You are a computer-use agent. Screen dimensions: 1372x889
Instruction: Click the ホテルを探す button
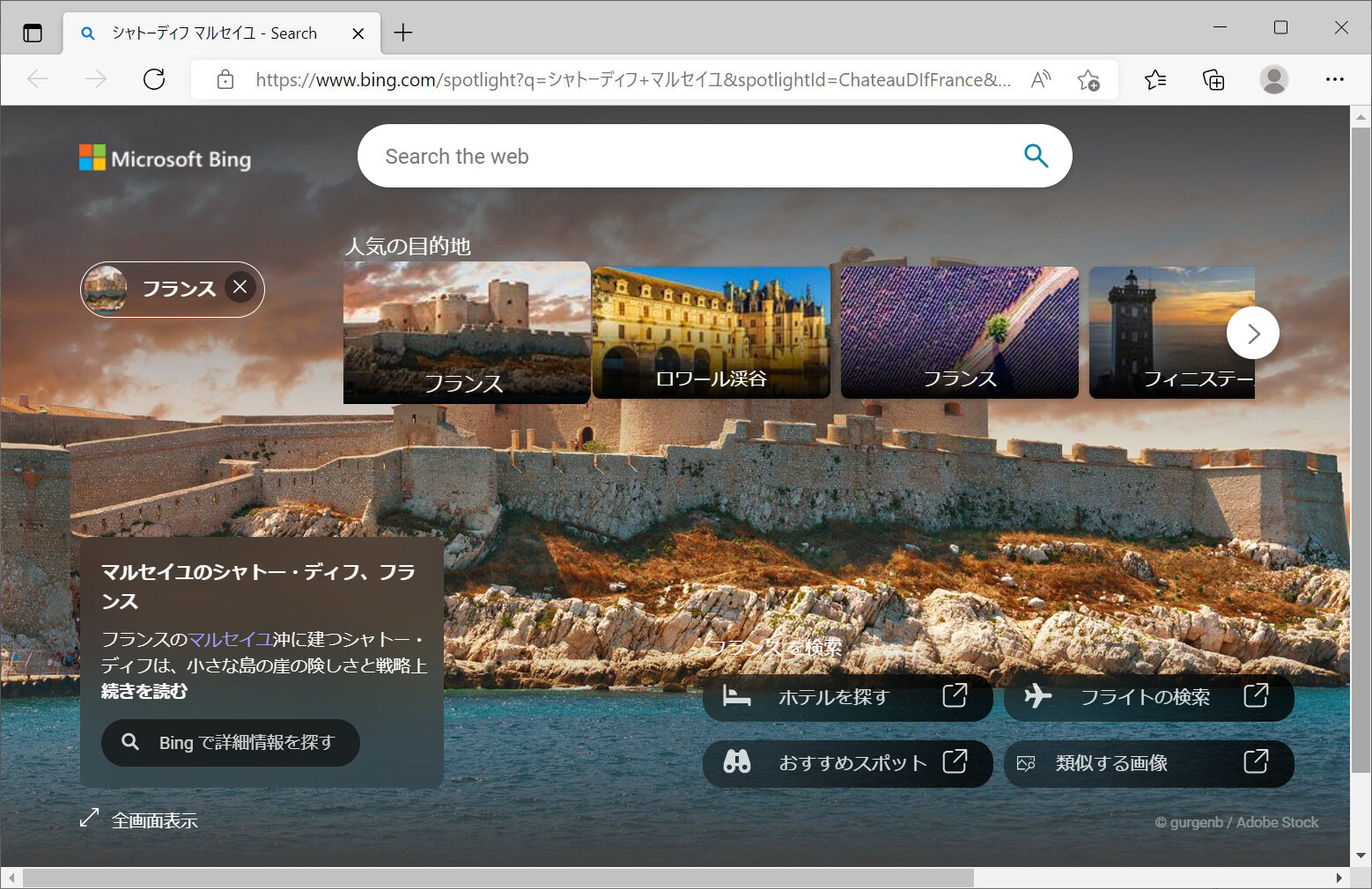pyautogui.click(x=846, y=697)
